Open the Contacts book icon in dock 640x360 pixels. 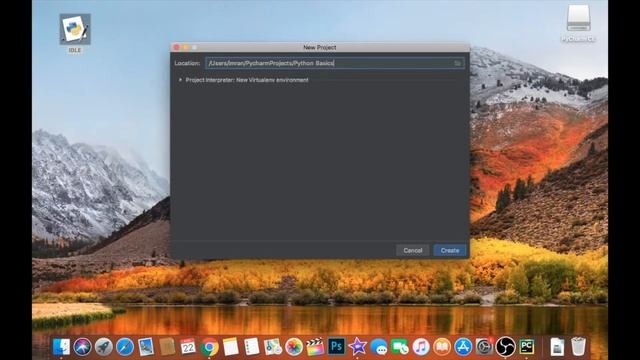tap(167, 347)
